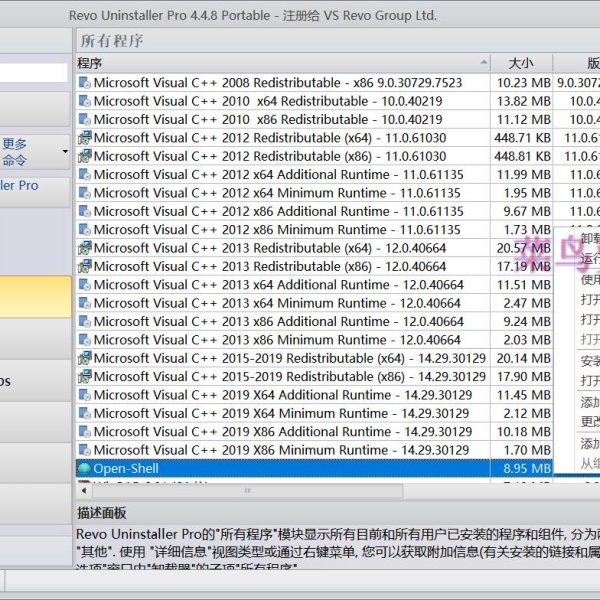The image size is (600, 600).
Task: Click size cell 448.71 KB
Action: pos(522,138)
